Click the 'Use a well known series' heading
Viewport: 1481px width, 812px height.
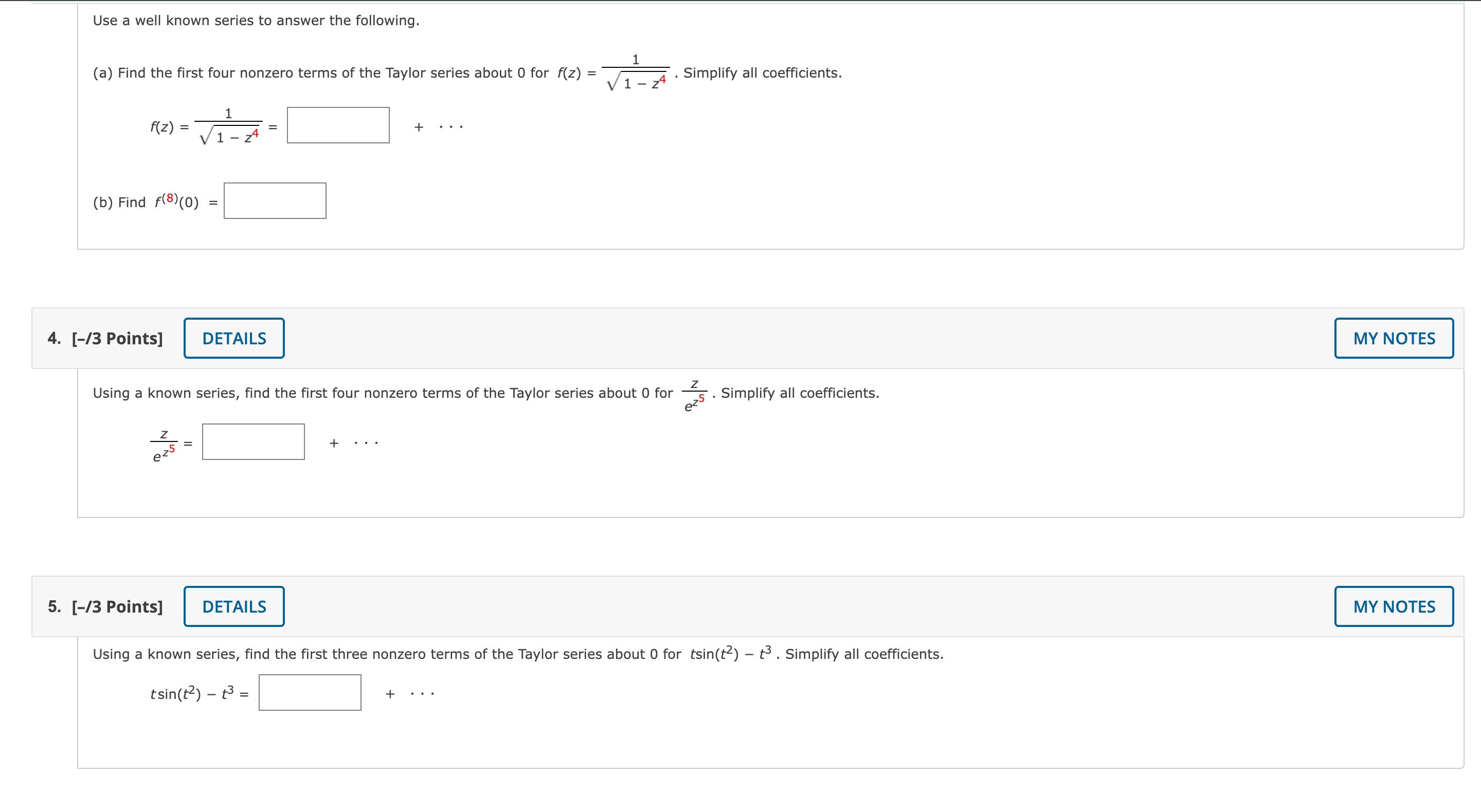[x=257, y=21]
